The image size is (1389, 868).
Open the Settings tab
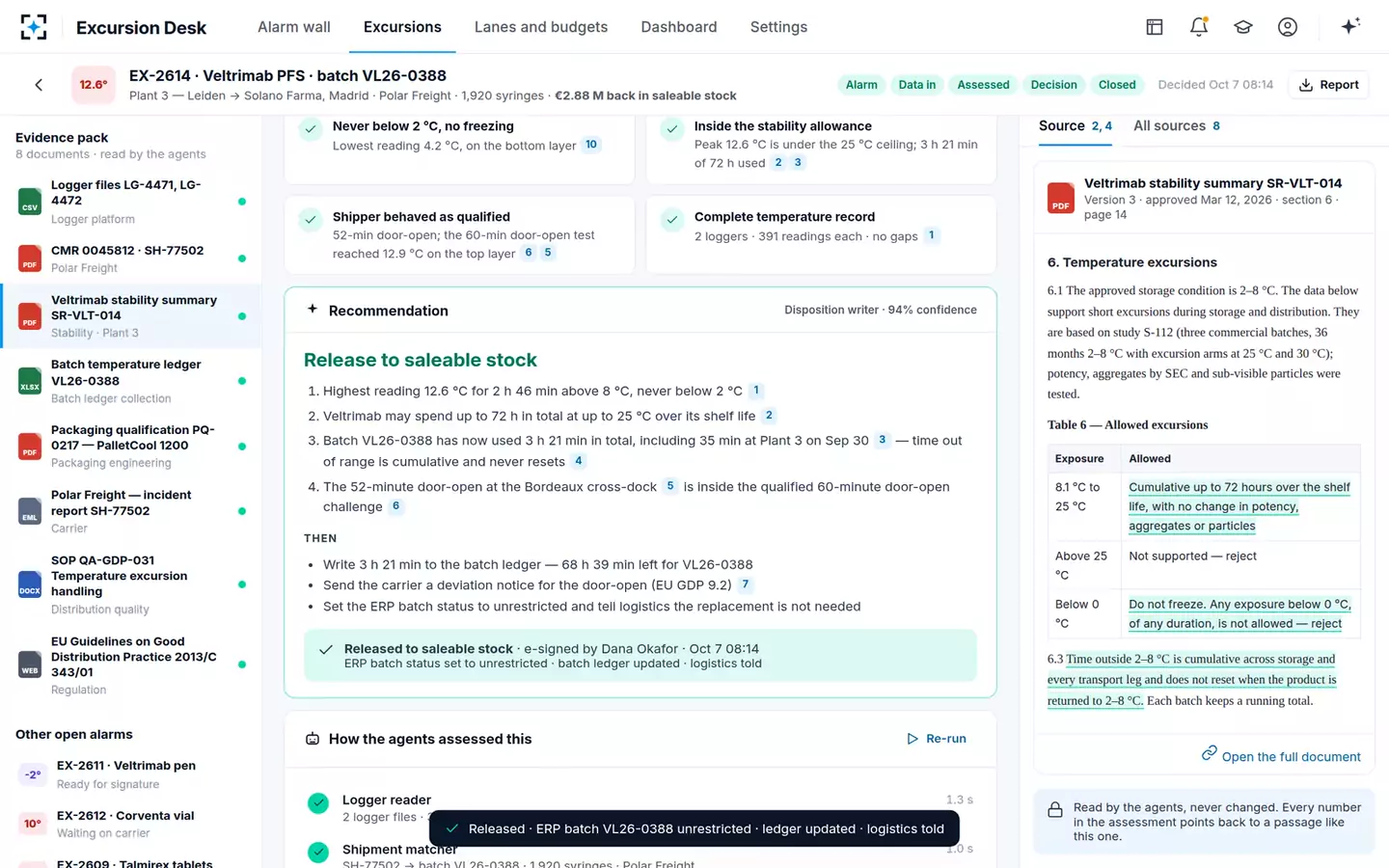[x=779, y=27]
